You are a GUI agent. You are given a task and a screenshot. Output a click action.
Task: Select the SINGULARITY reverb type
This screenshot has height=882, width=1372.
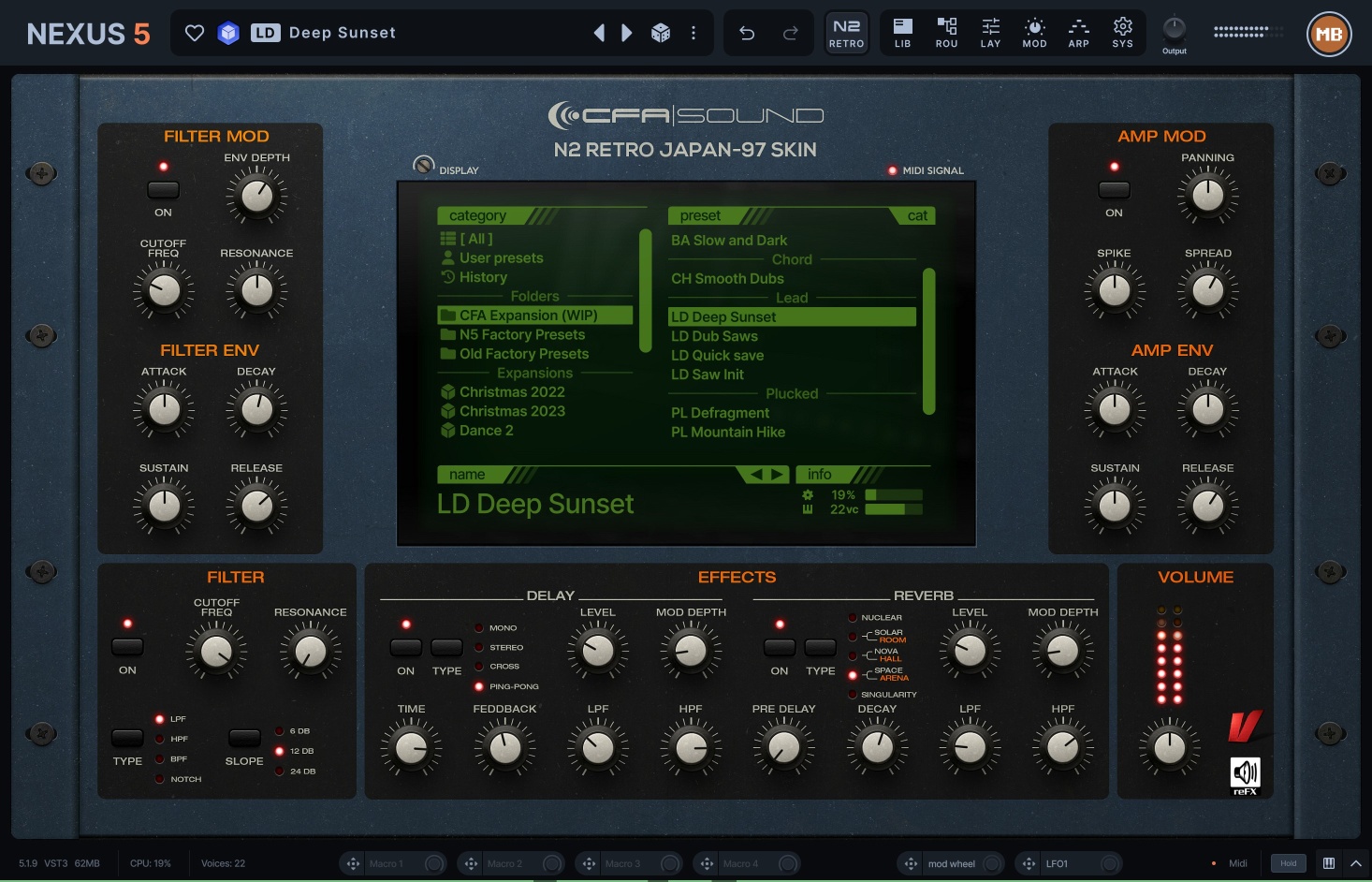coord(883,695)
